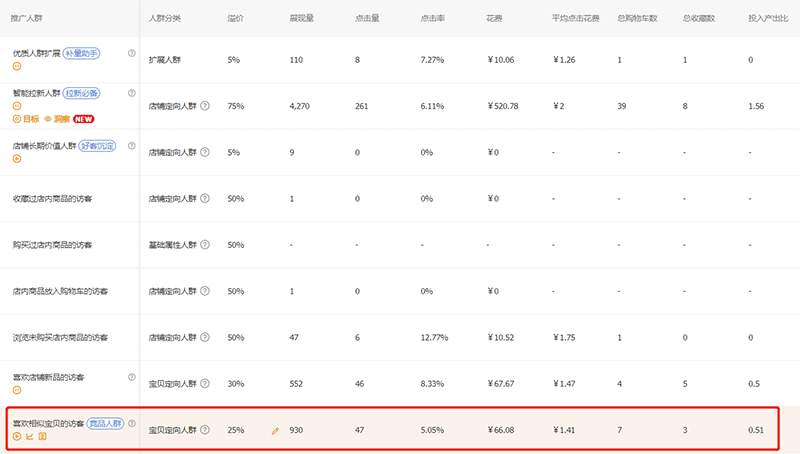800x454 pixels.
Task: Click the 好客沉淀 tag
Action: tap(97, 146)
